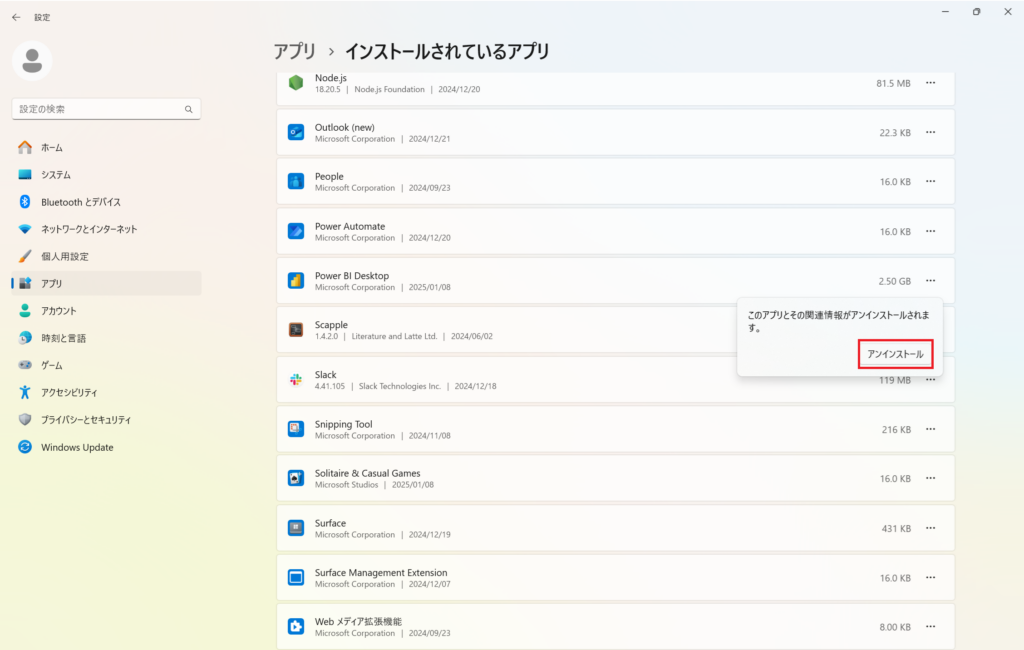Screen dimensions: 1024x650
Task: Click the Slack app icon
Action: coord(296,380)
